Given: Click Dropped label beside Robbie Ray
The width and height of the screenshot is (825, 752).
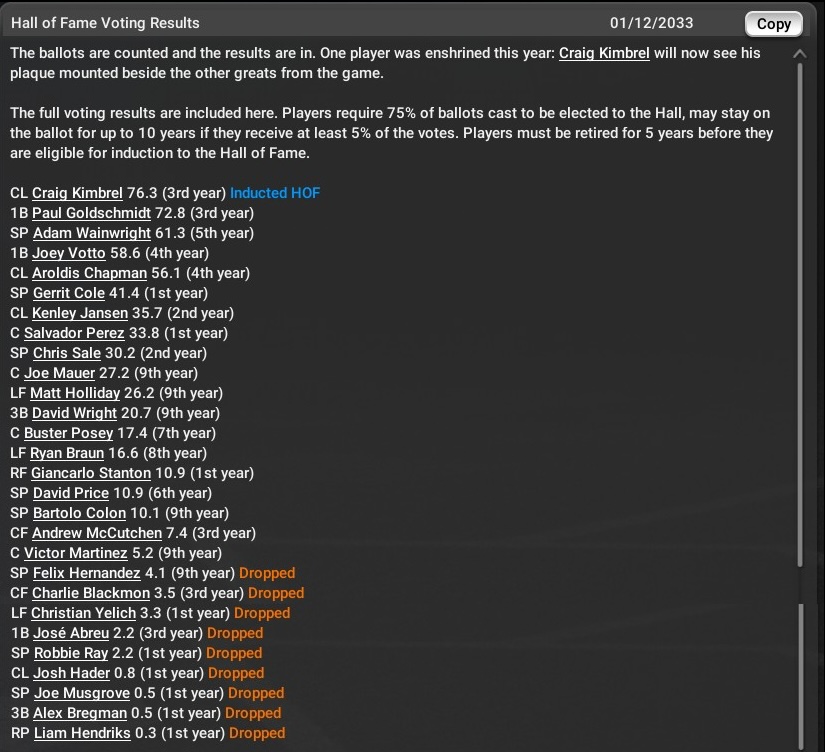Looking at the screenshot, I should click(234, 653).
